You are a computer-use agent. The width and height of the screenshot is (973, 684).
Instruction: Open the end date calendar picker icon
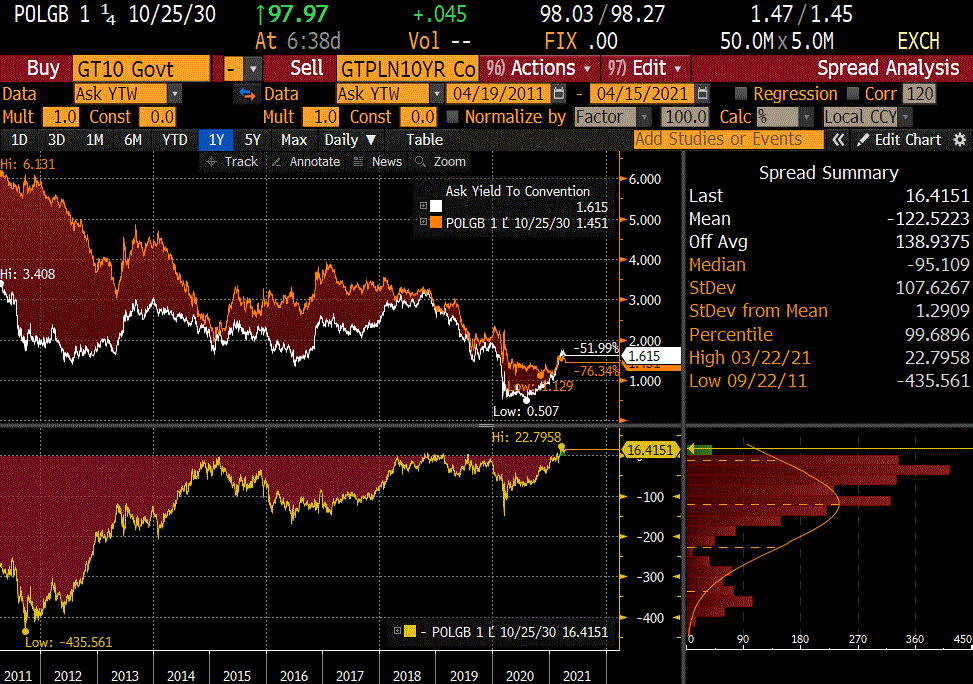pyautogui.click(x=701, y=93)
